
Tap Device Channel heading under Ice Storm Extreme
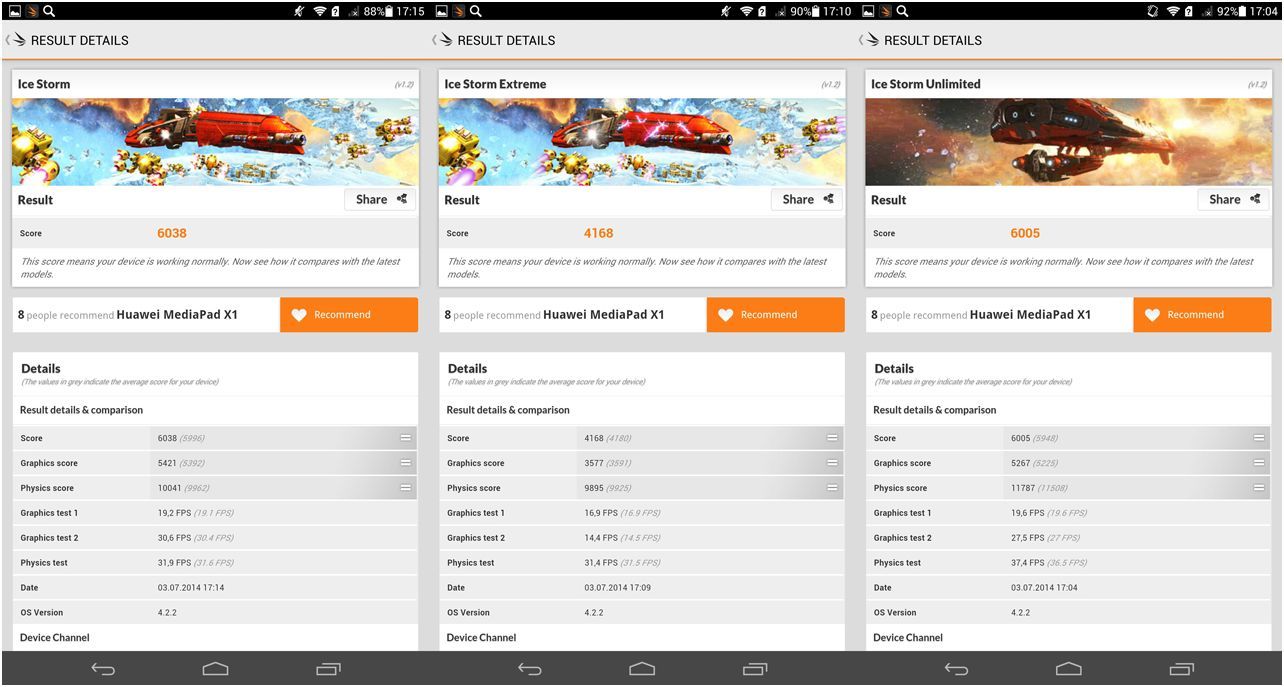pyautogui.click(x=482, y=637)
